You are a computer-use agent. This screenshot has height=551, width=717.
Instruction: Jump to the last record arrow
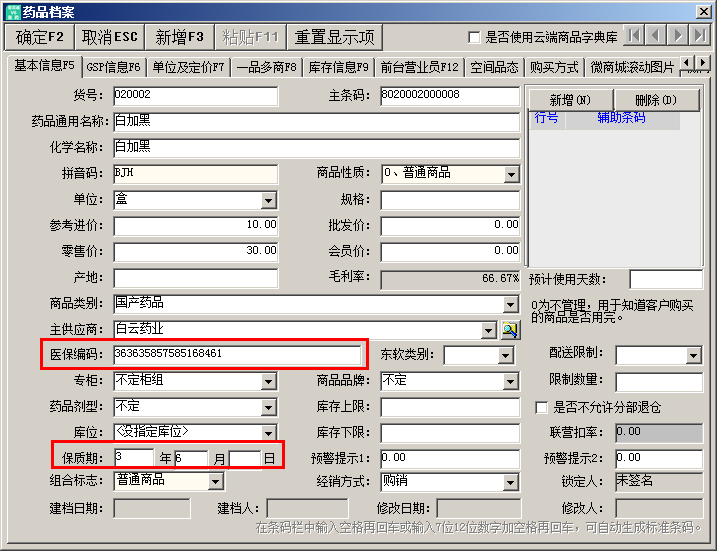700,36
